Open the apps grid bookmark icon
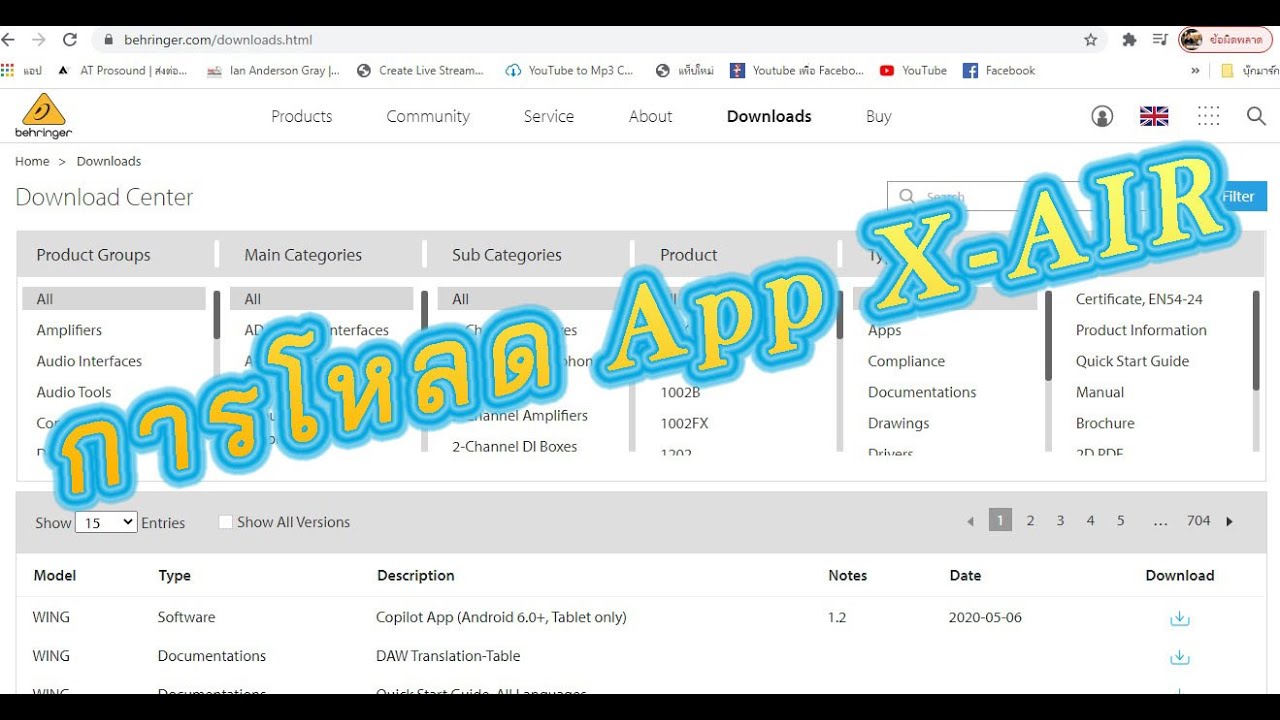The height and width of the screenshot is (720, 1280). (x=8, y=70)
